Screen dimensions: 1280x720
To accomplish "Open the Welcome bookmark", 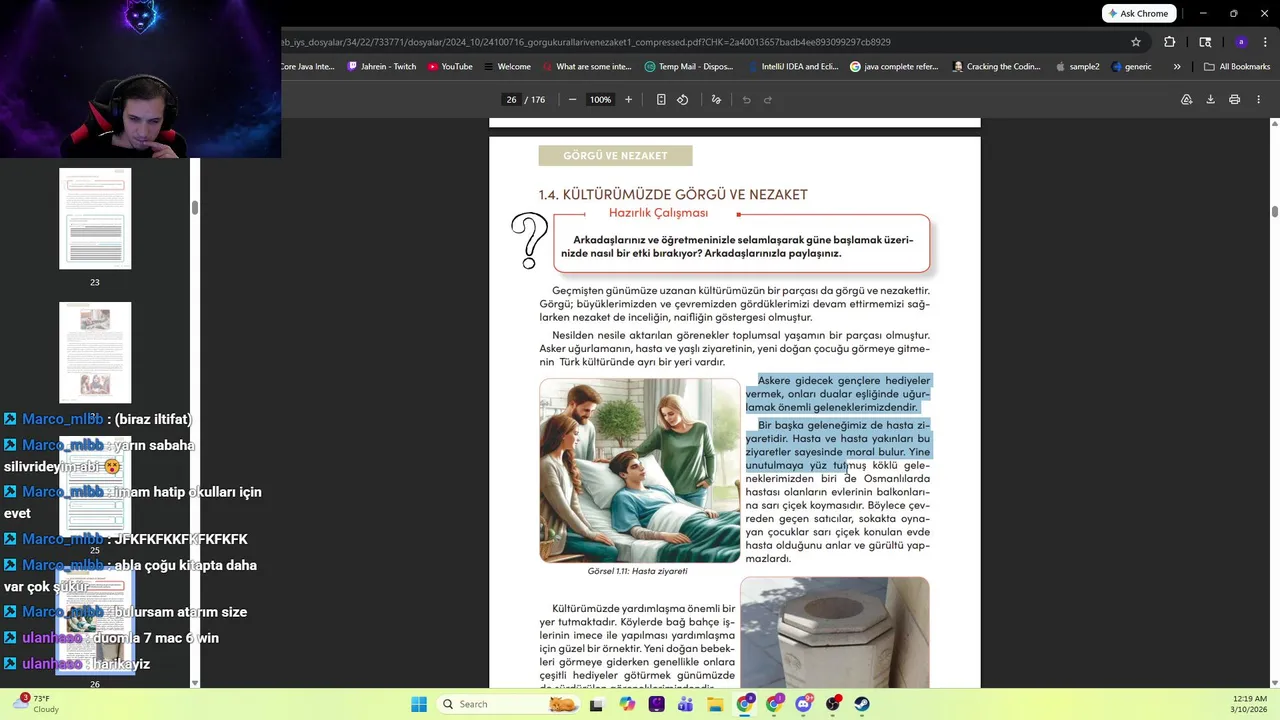I will point(506,67).
